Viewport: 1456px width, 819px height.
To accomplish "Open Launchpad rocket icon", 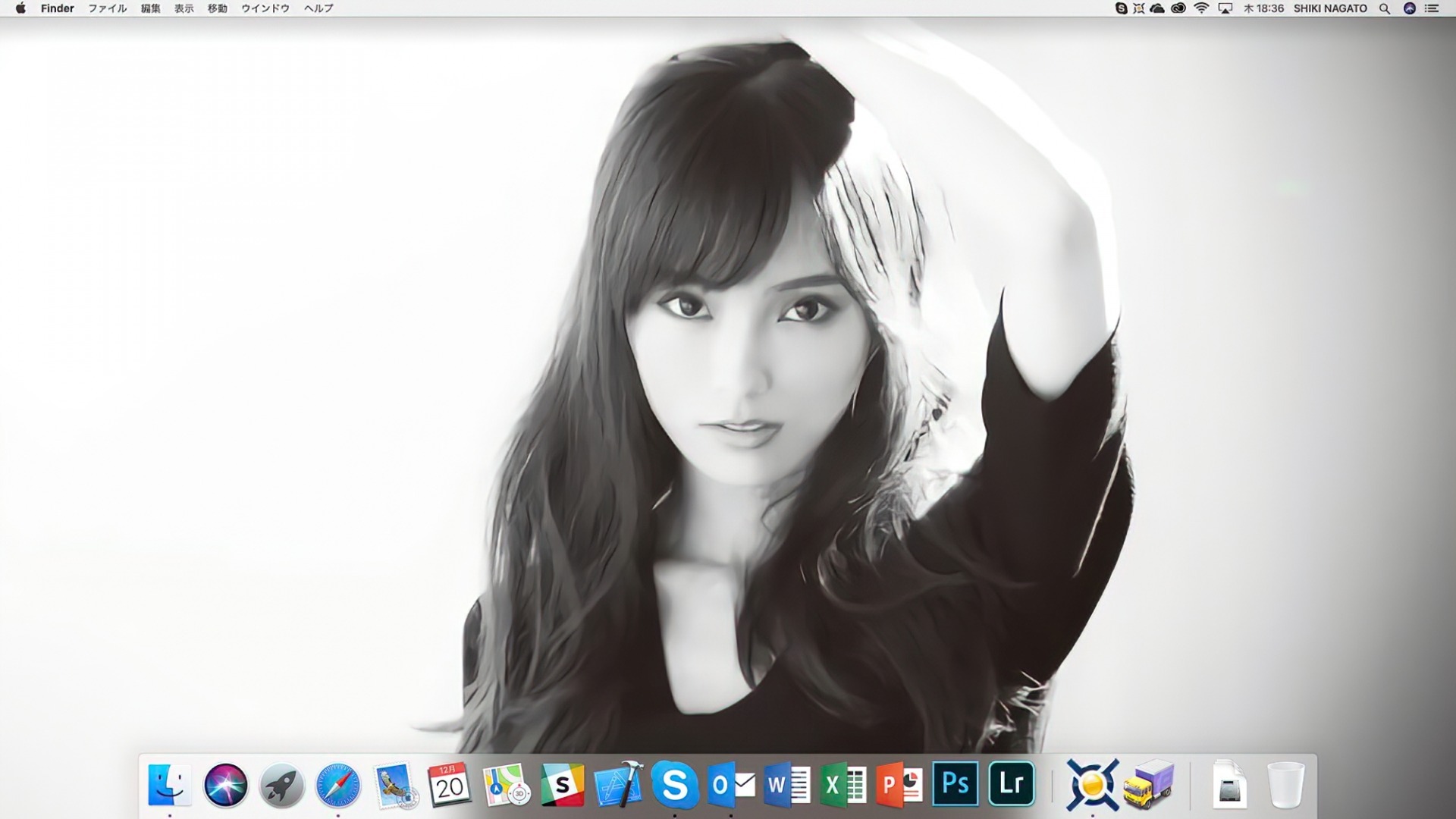I will (281, 784).
